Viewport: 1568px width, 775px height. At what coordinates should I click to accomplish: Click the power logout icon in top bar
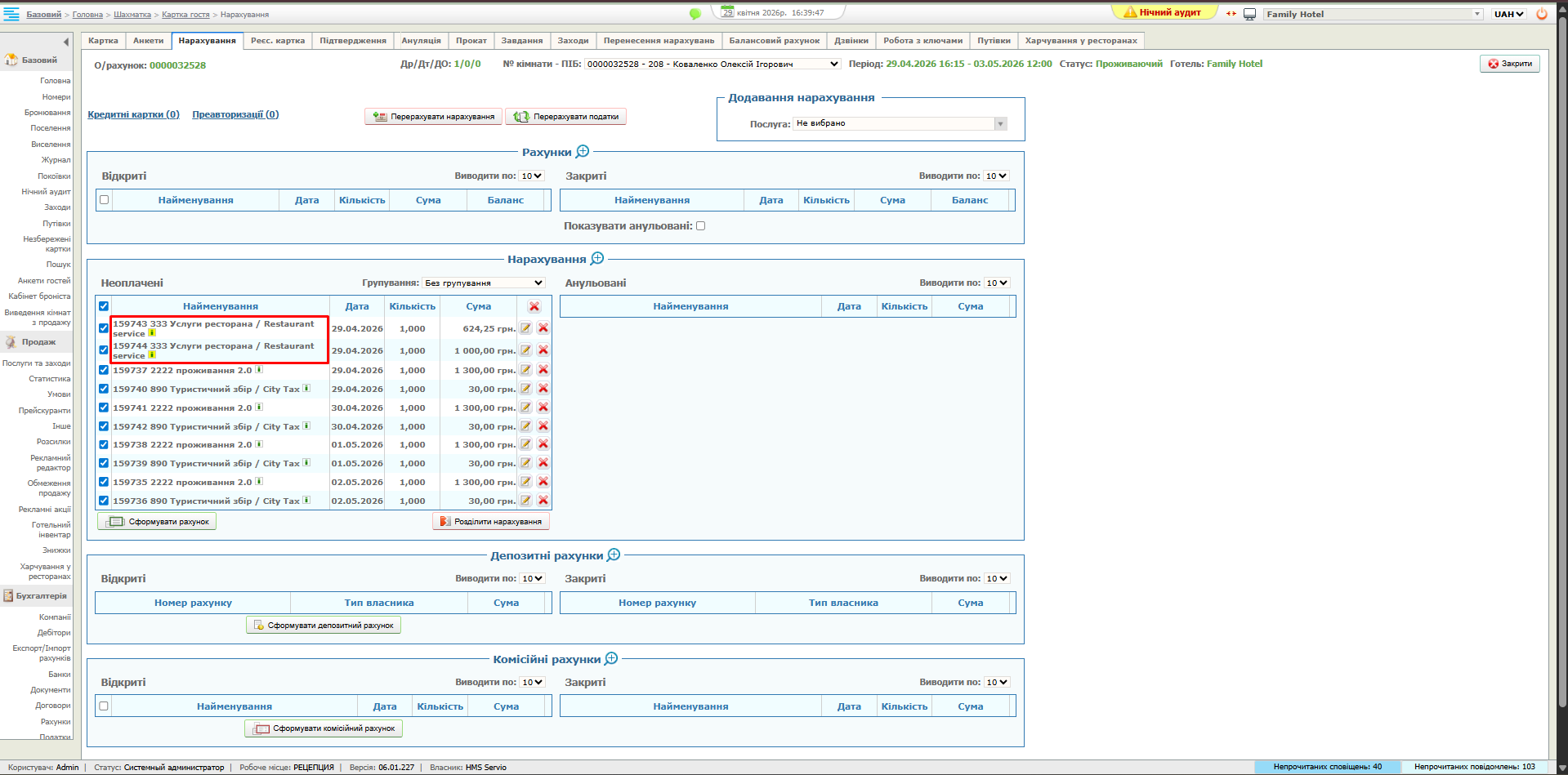pyautogui.click(x=1542, y=14)
